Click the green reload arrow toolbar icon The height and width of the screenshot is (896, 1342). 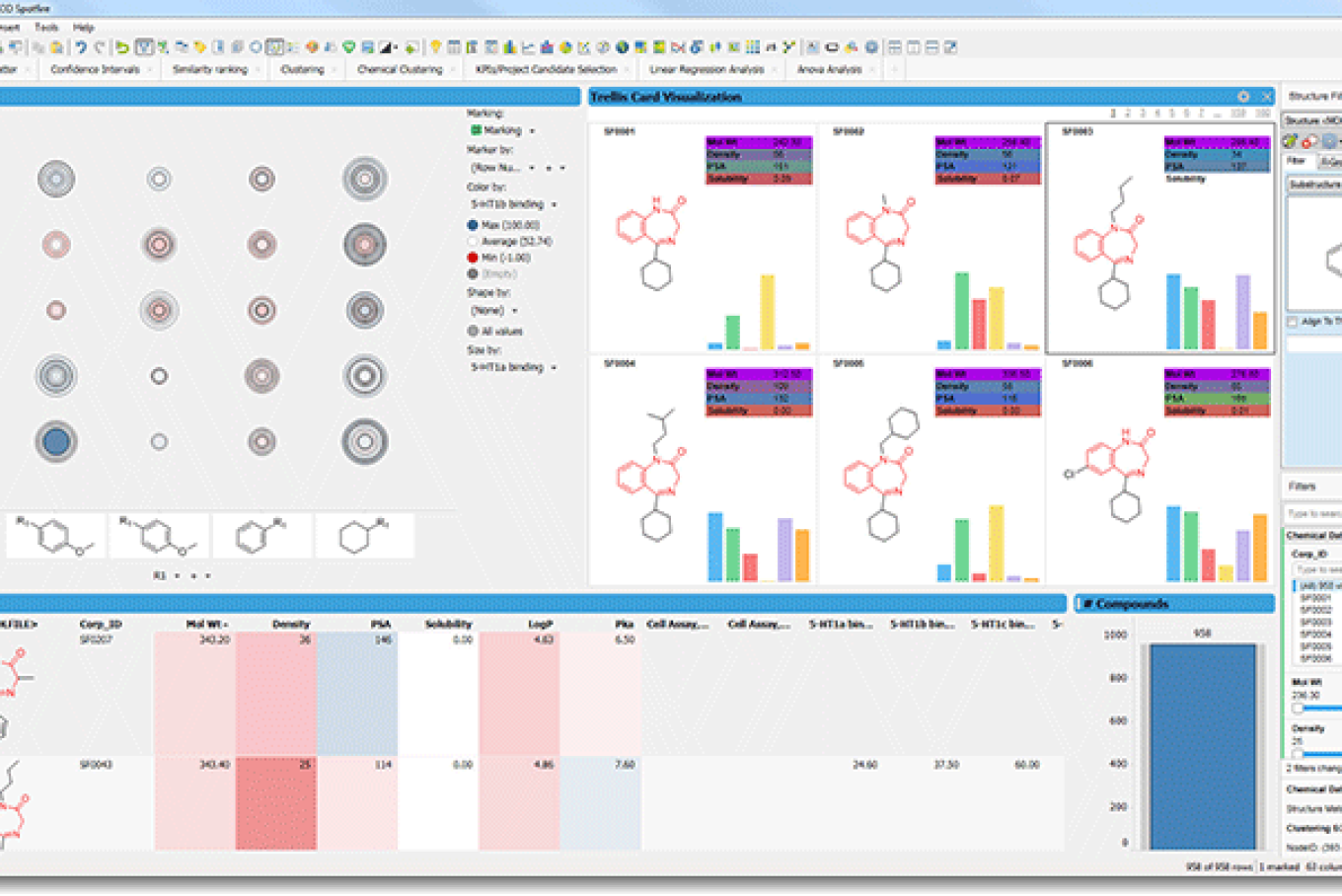[x=121, y=47]
